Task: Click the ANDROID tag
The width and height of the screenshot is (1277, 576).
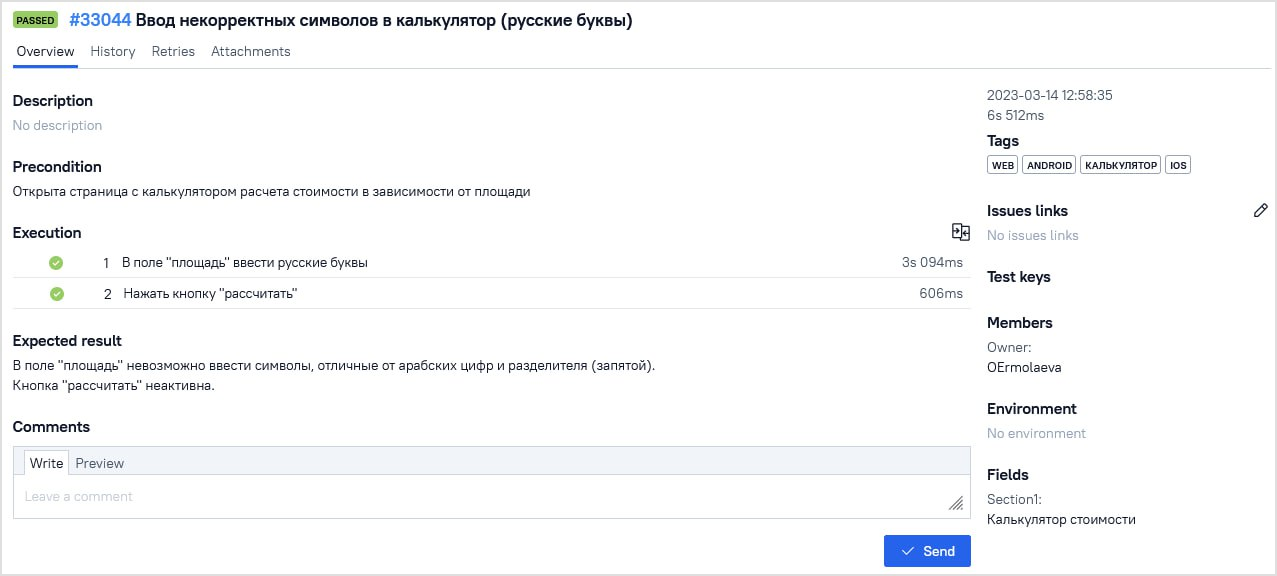Action: coord(1049,165)
